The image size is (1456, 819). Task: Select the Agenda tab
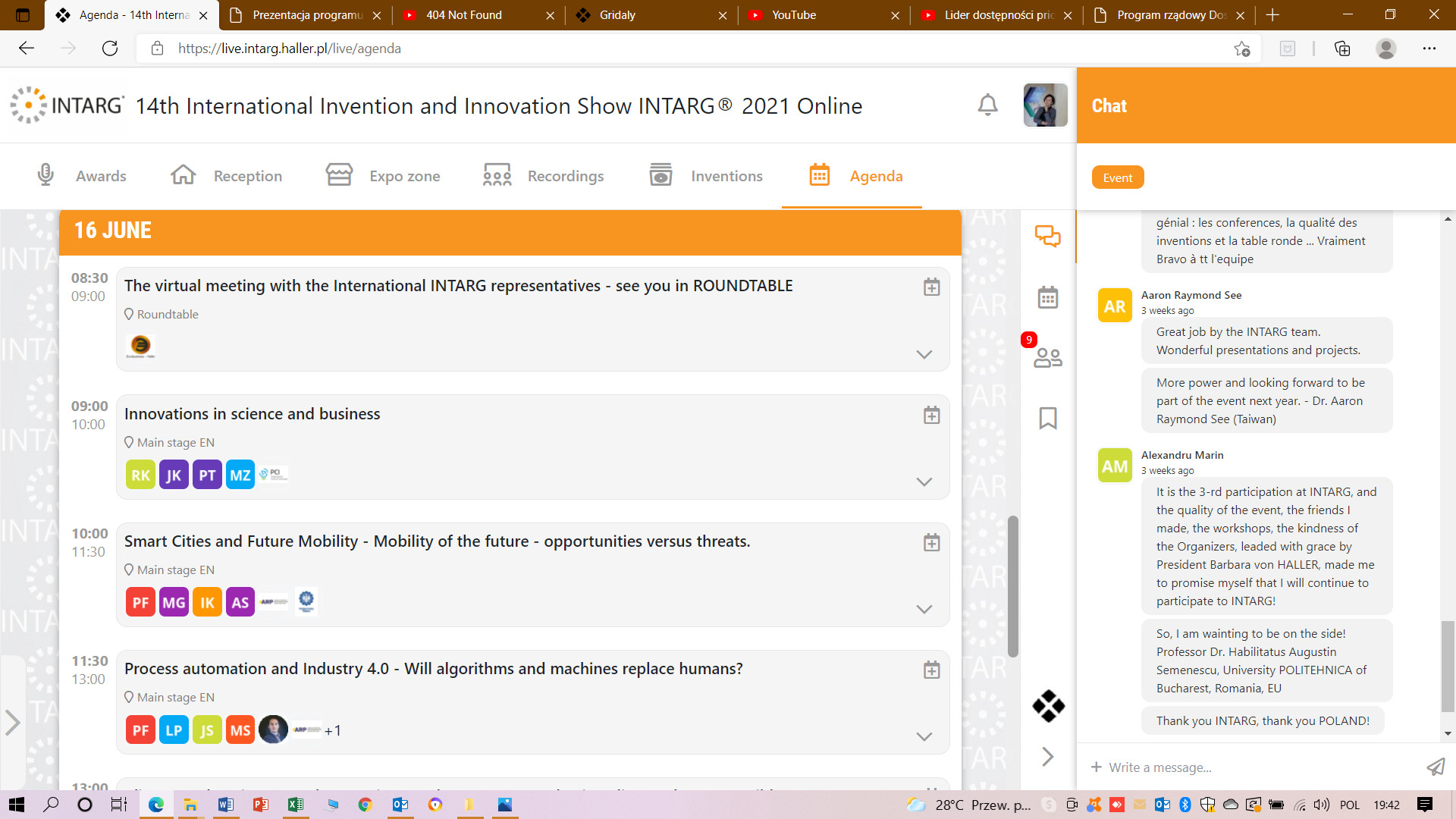pyautogui.click(x=856, y=176)
